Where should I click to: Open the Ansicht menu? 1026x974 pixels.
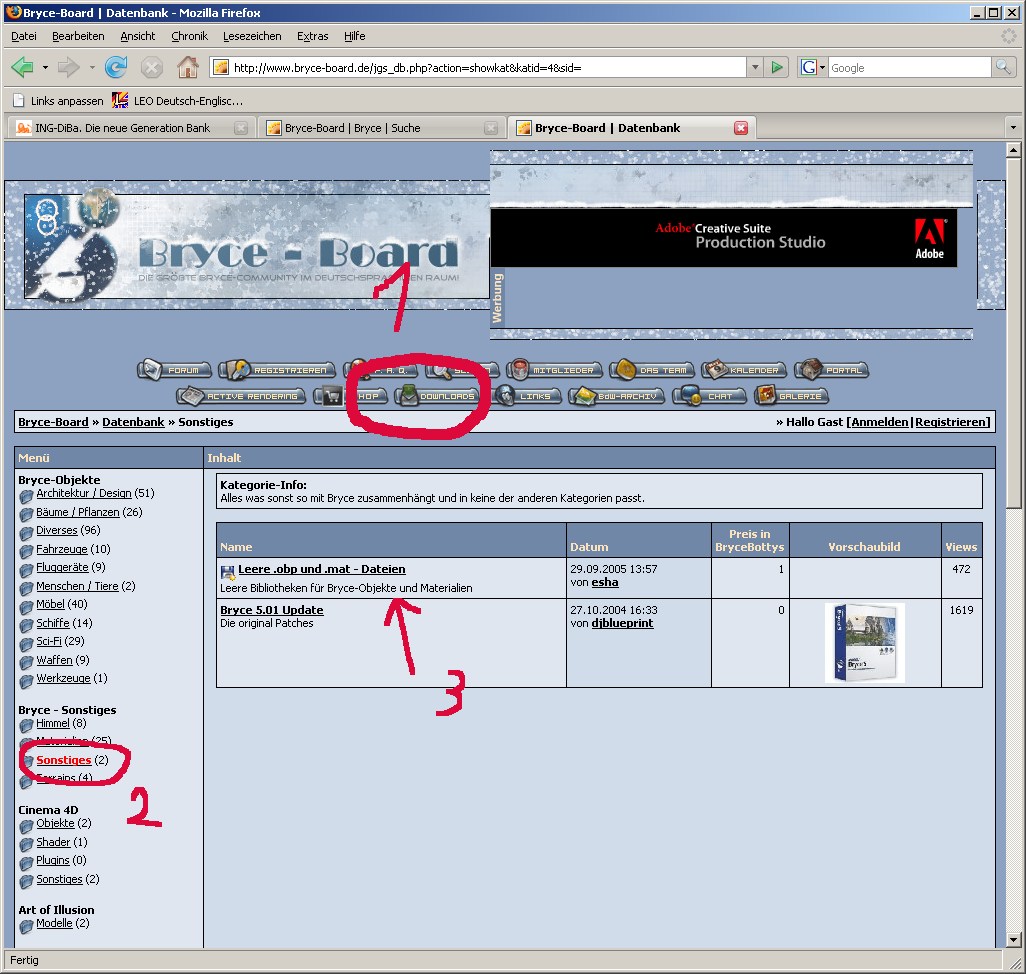point(137,36)
